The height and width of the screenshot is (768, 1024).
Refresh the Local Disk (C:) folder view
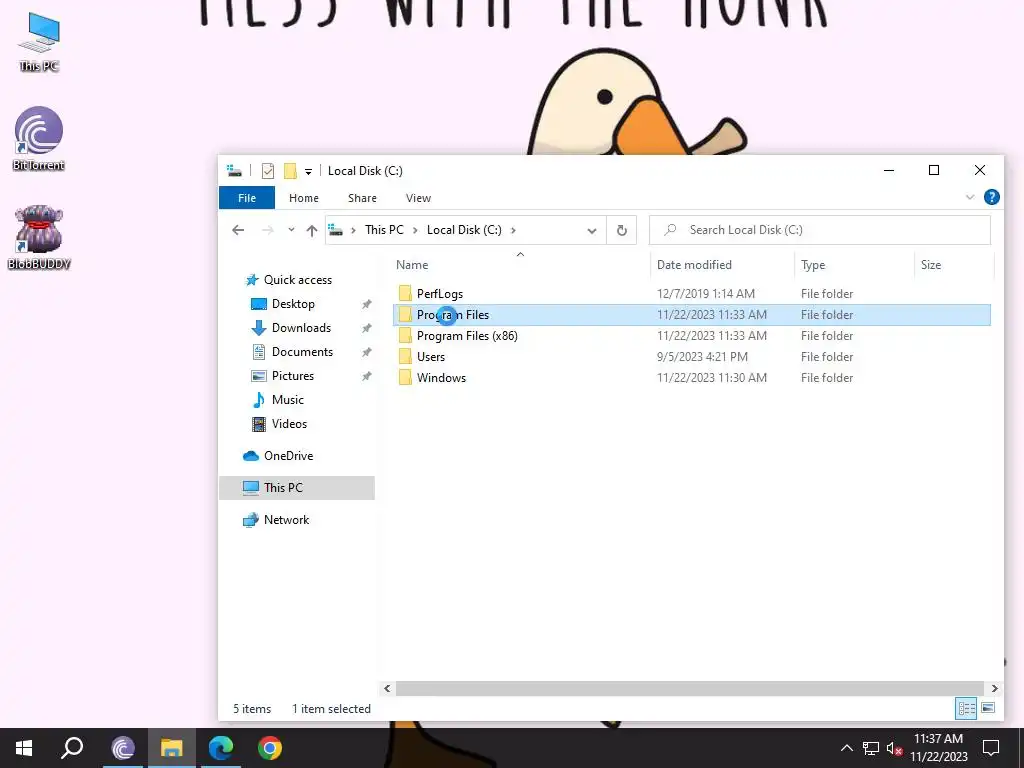tap(622, 230)
